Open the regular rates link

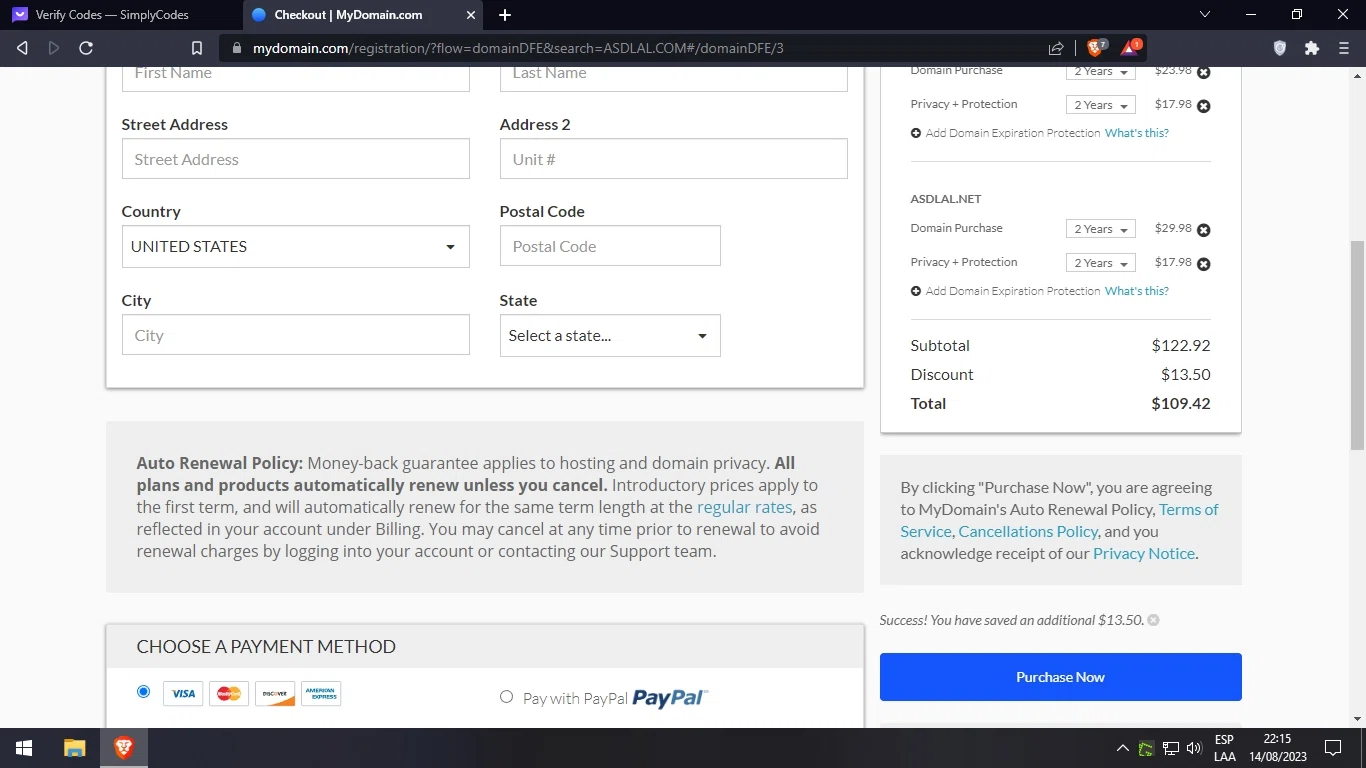(745, 507)
